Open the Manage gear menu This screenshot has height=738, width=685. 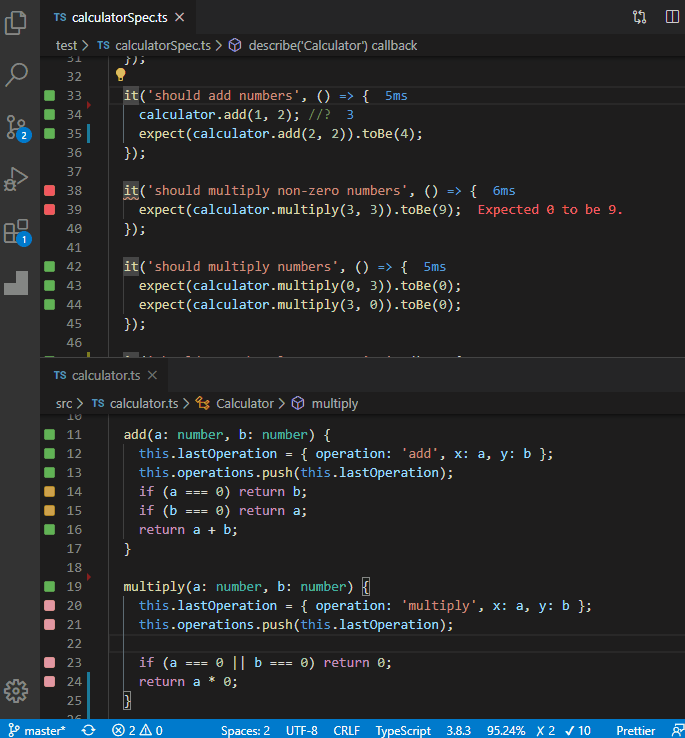[16, 691]
